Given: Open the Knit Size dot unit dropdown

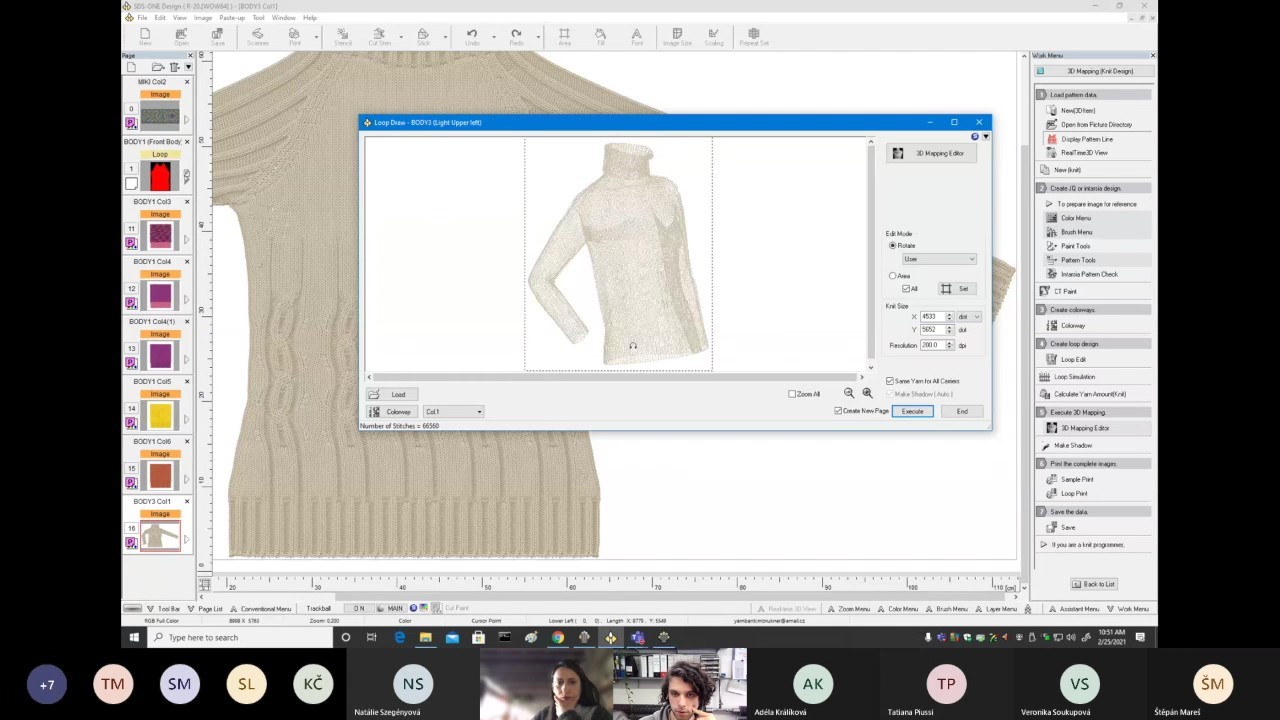Looking at the screenshot, I should point(969,317).
